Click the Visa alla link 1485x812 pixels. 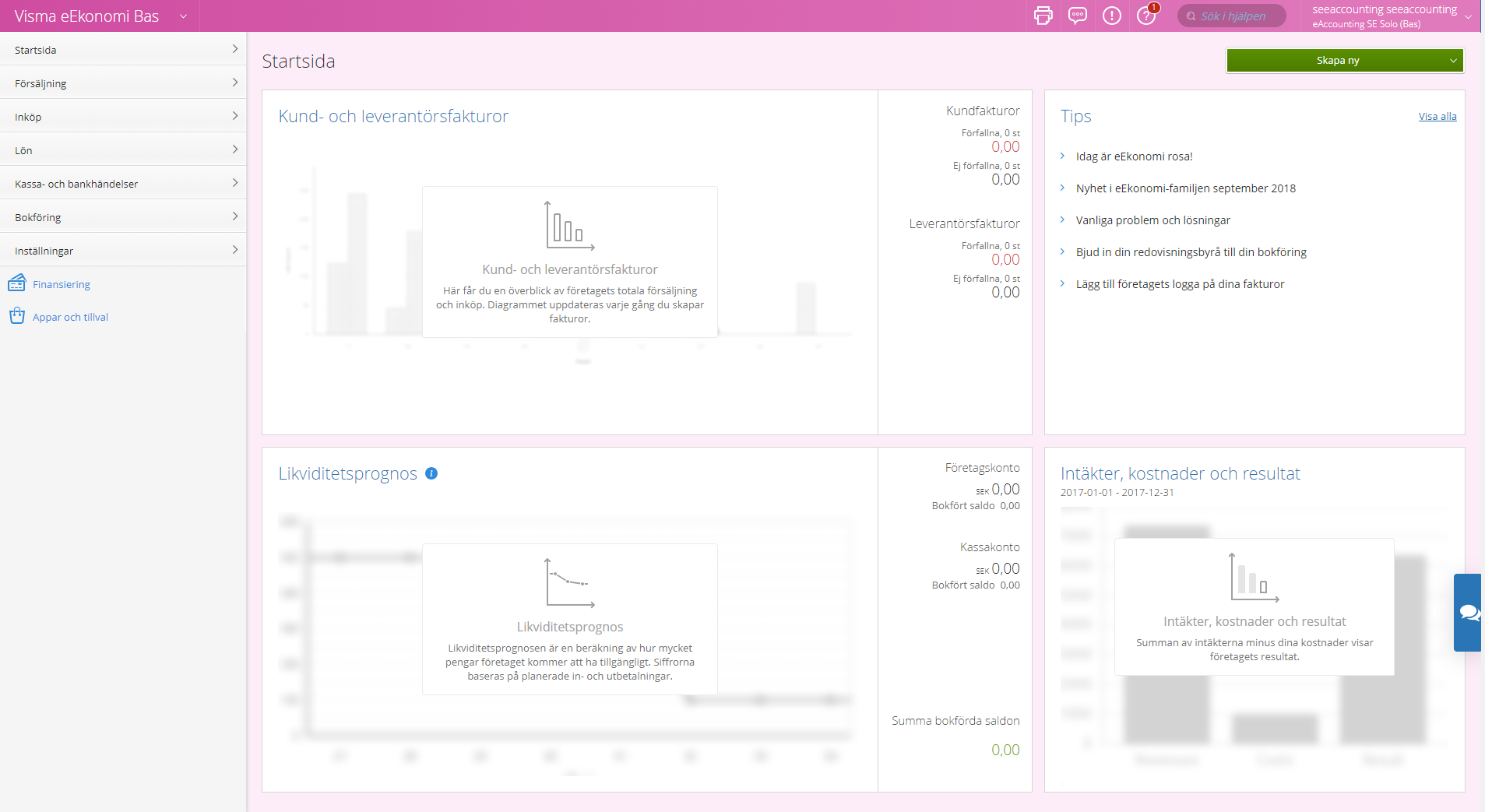[x=1437, y=116]
